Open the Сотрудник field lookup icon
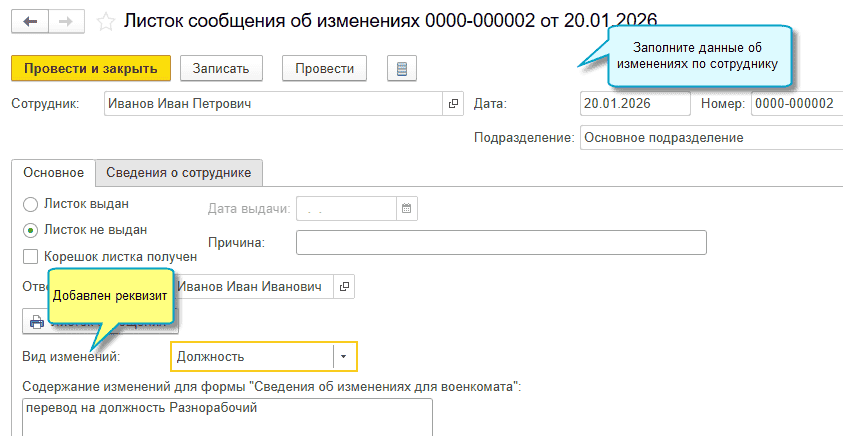 tap(452, 104)
